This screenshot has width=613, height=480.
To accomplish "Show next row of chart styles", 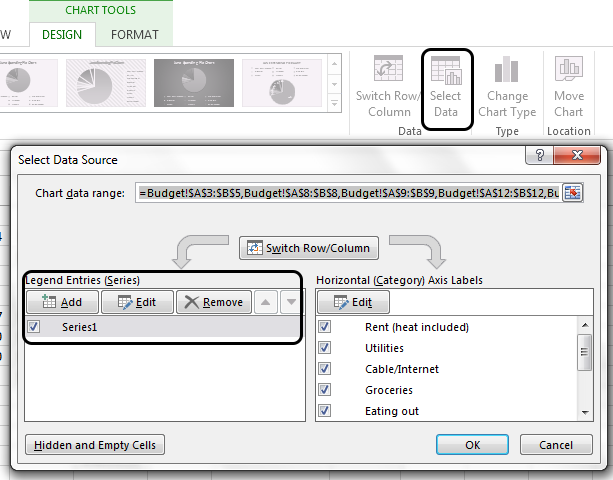I will pyautogui.click(x=335, y=84).
